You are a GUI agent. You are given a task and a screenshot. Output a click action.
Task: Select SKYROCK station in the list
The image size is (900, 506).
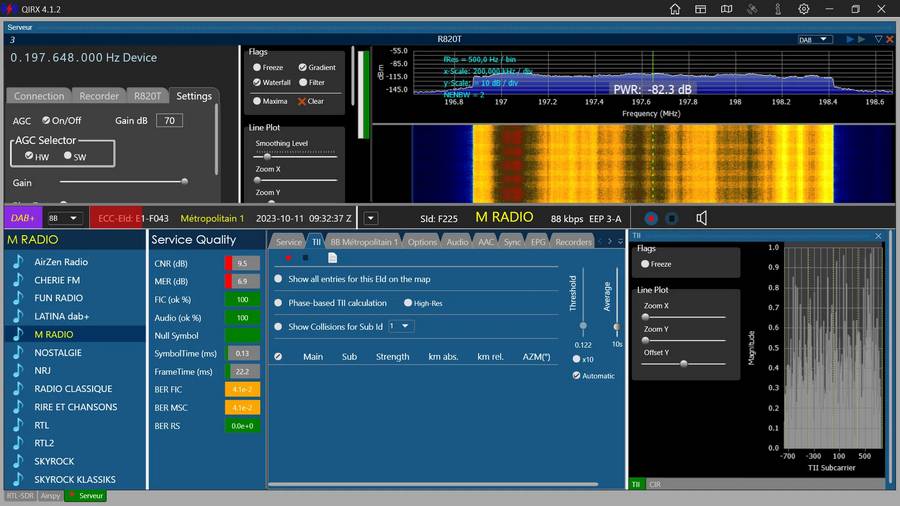(x=54, y=461)
